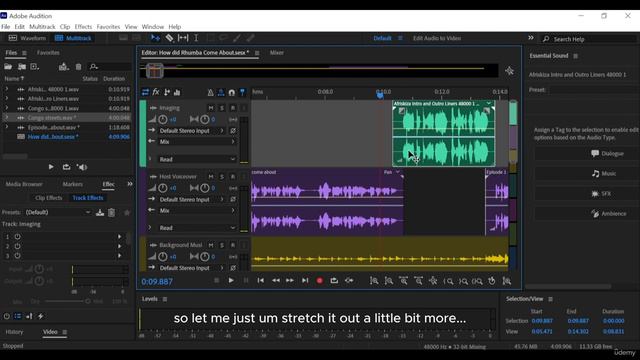The image size is (640, 360).
Task: Click the Zoom Out Full icon
Action: [x=433, y=281]
